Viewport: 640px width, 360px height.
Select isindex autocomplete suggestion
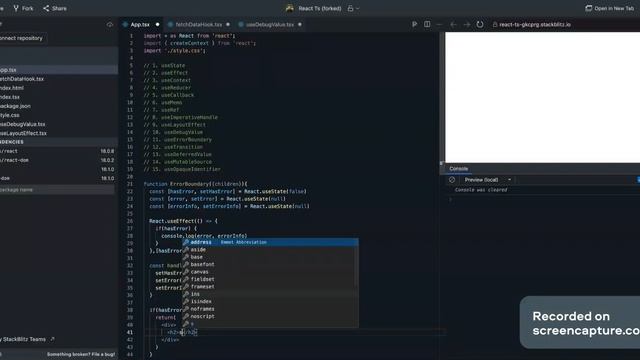pos(270,302)
